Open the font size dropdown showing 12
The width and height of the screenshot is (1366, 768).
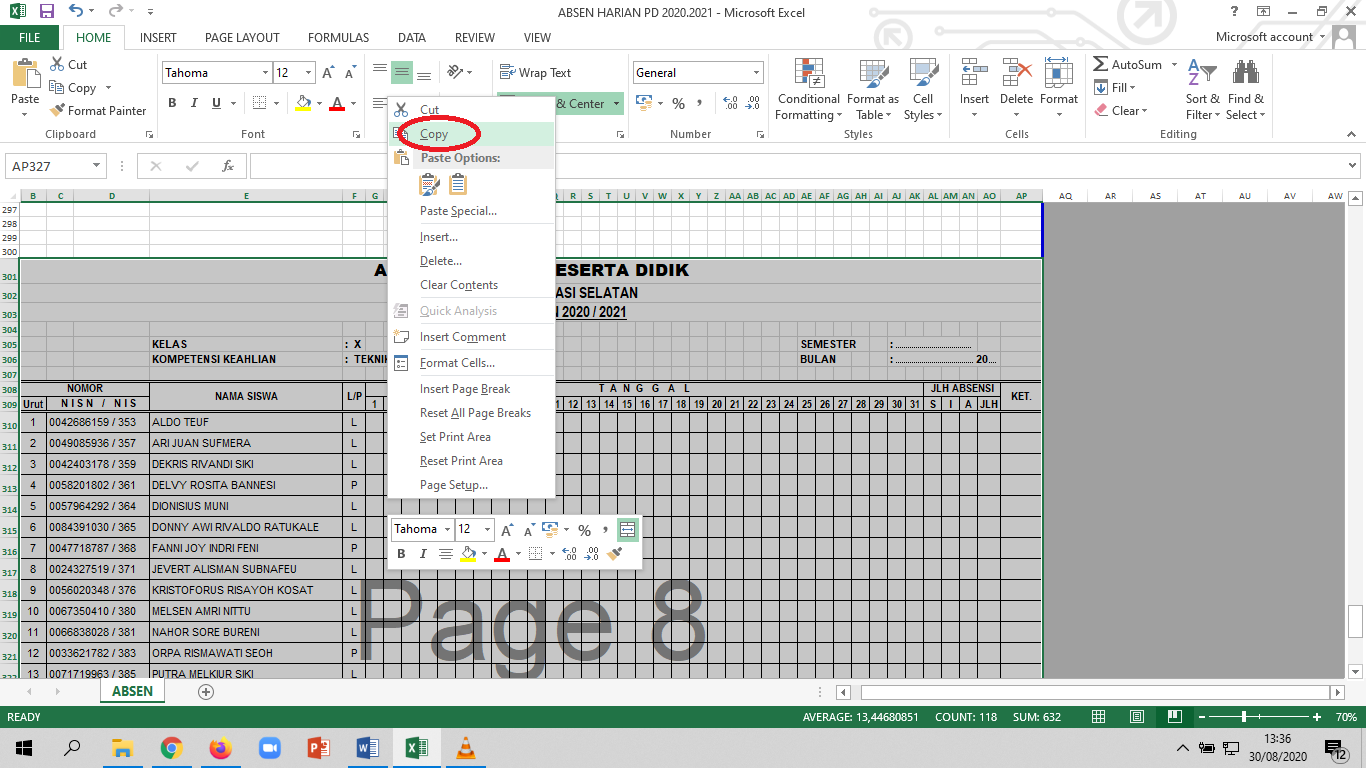point(293,72)
